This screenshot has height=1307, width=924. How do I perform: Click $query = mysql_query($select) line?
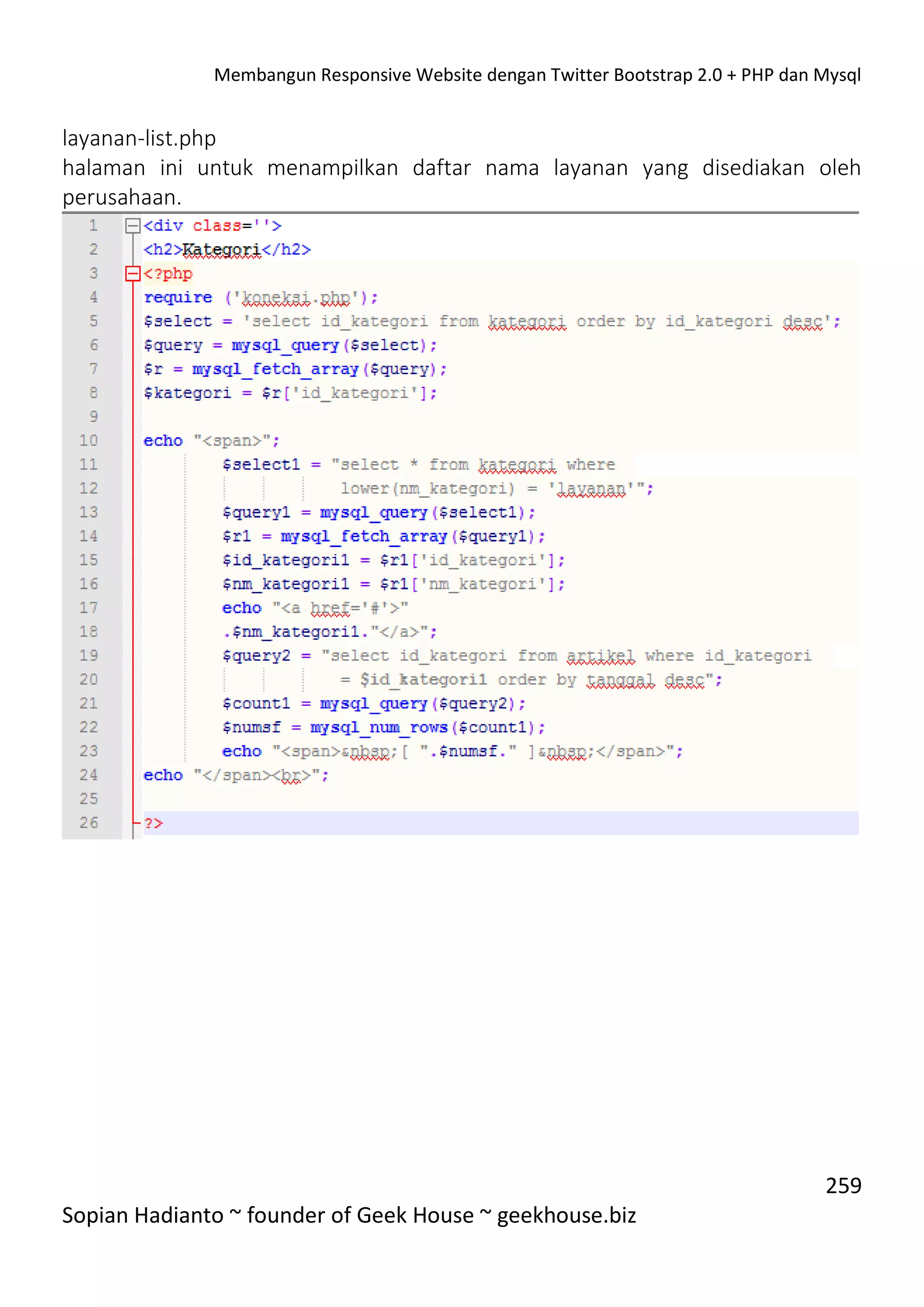290,346
